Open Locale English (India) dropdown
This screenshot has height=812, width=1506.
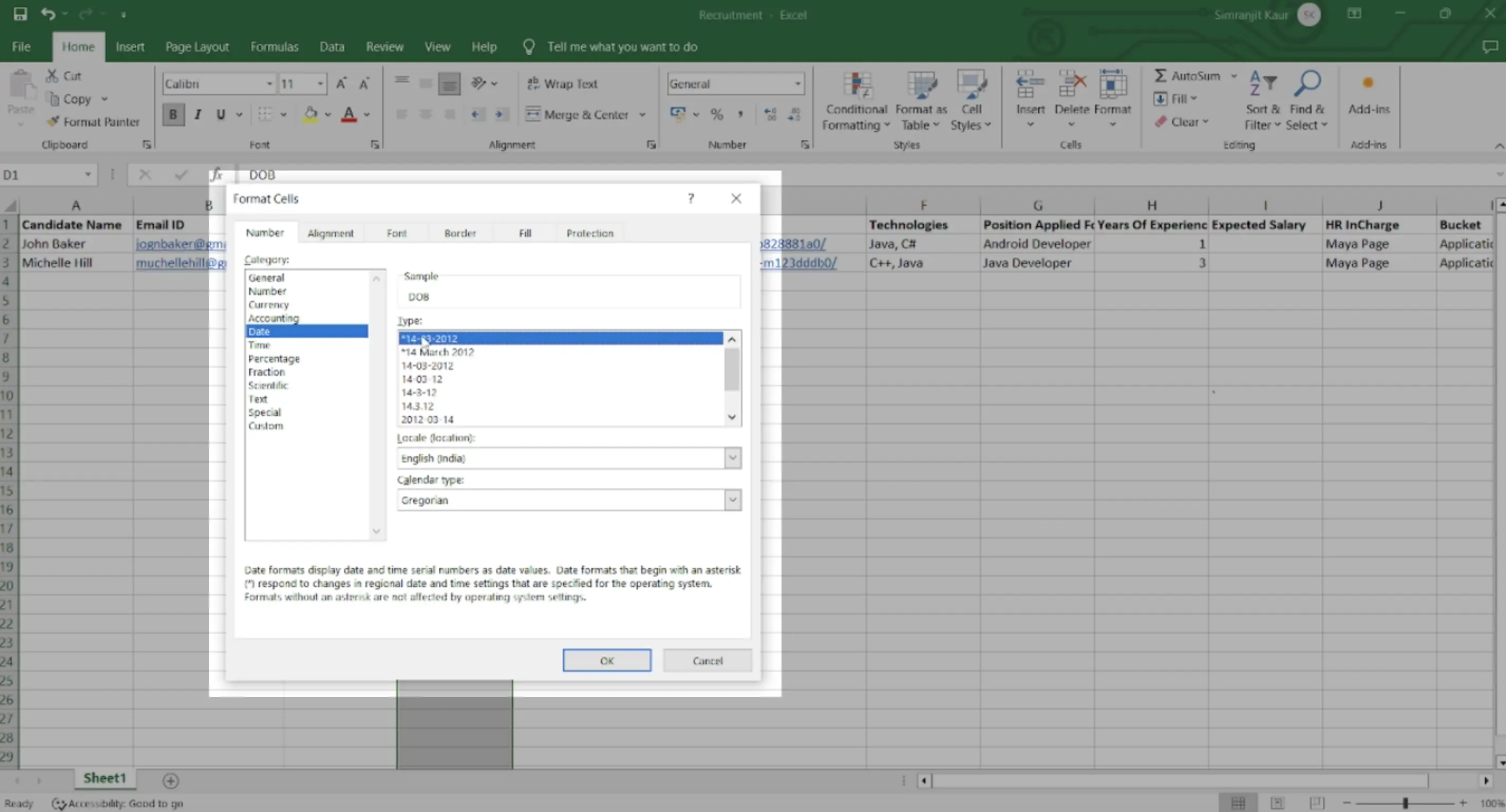click(x=732, y=458)
